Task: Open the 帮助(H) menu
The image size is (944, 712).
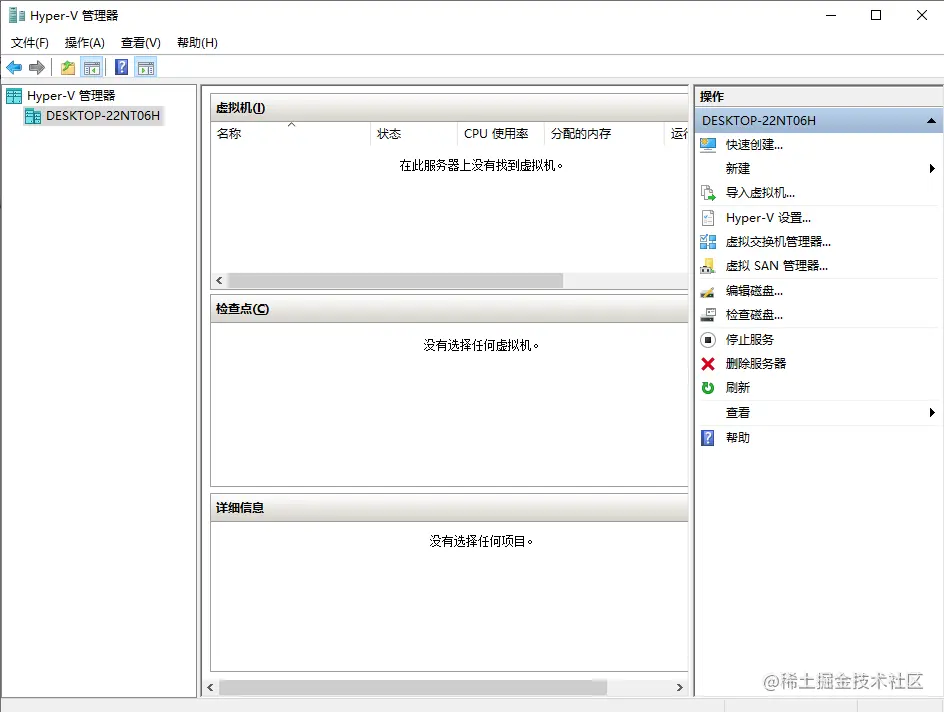Action: pos(197,43)
